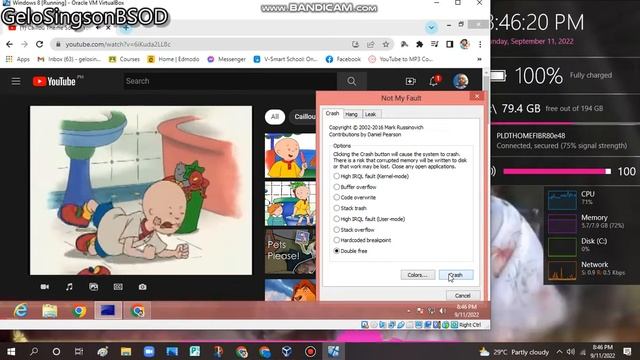Click the share page icon in address bar
The height and width of the screenshot is (360, 640).
[x=371, y=44]
